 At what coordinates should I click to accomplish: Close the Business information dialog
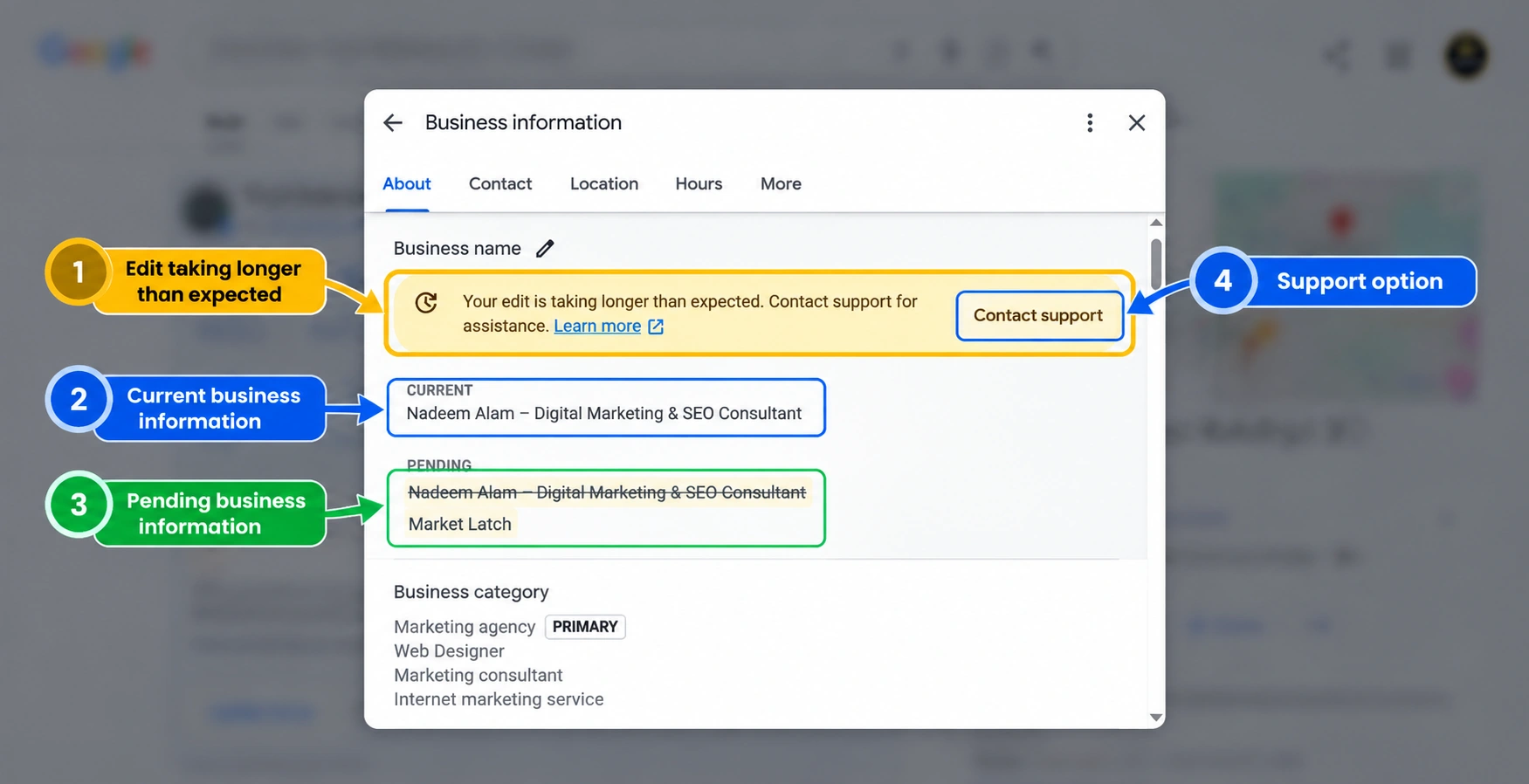(x=1136, y=123)
